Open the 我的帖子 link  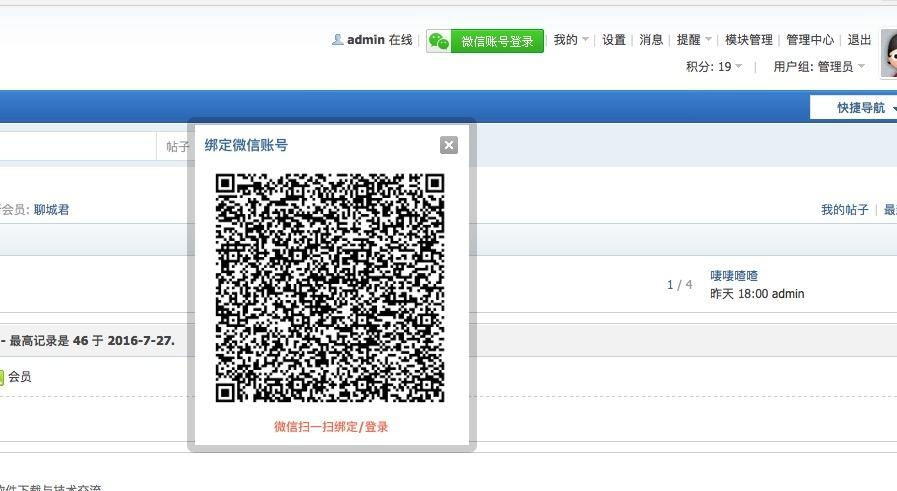click(x=844, y=209)
